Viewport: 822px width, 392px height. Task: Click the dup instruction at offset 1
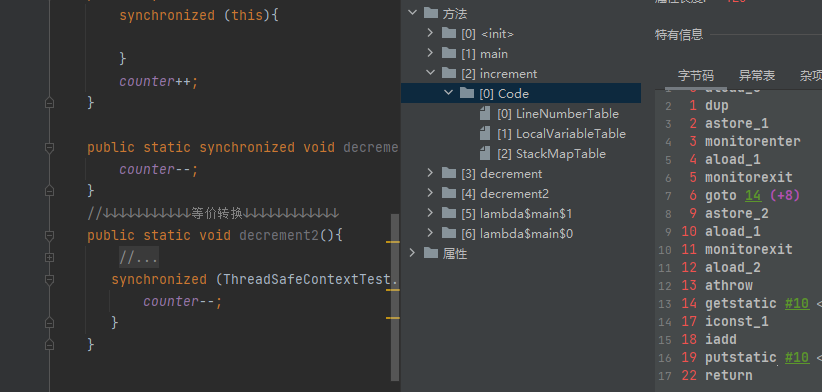pos(717,106)
